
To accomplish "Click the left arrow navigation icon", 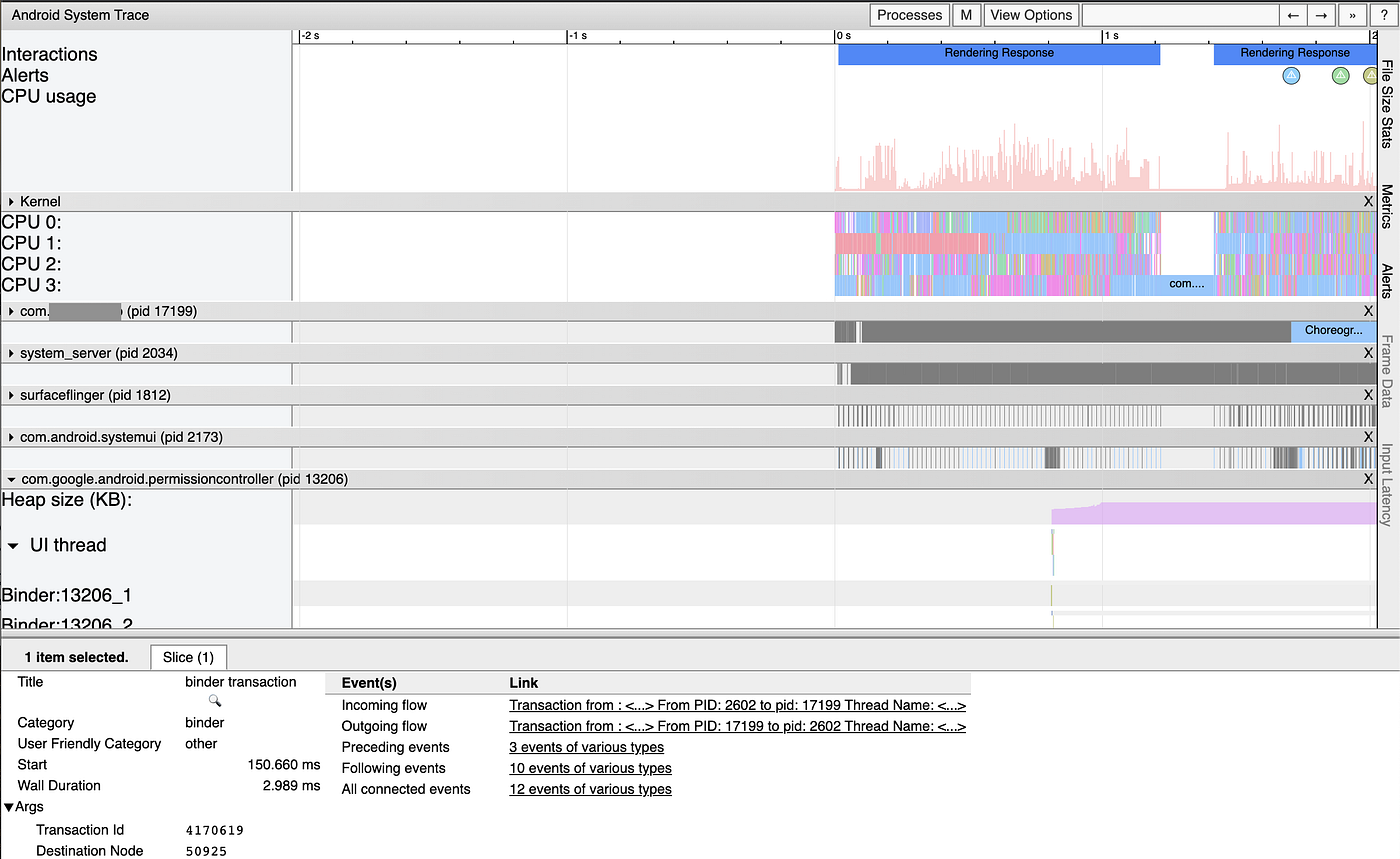I will point(1291,15).
